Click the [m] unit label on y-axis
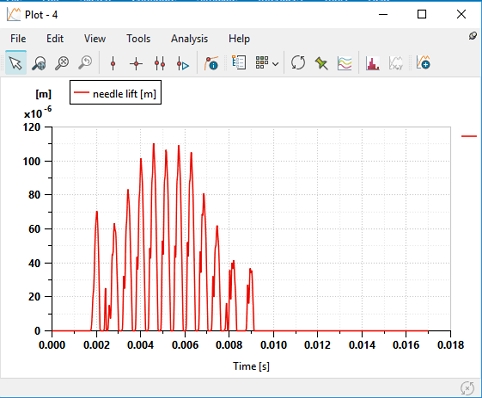Viewport: 482px width, 398px height. pyautogui.click(x=43, y=94)
